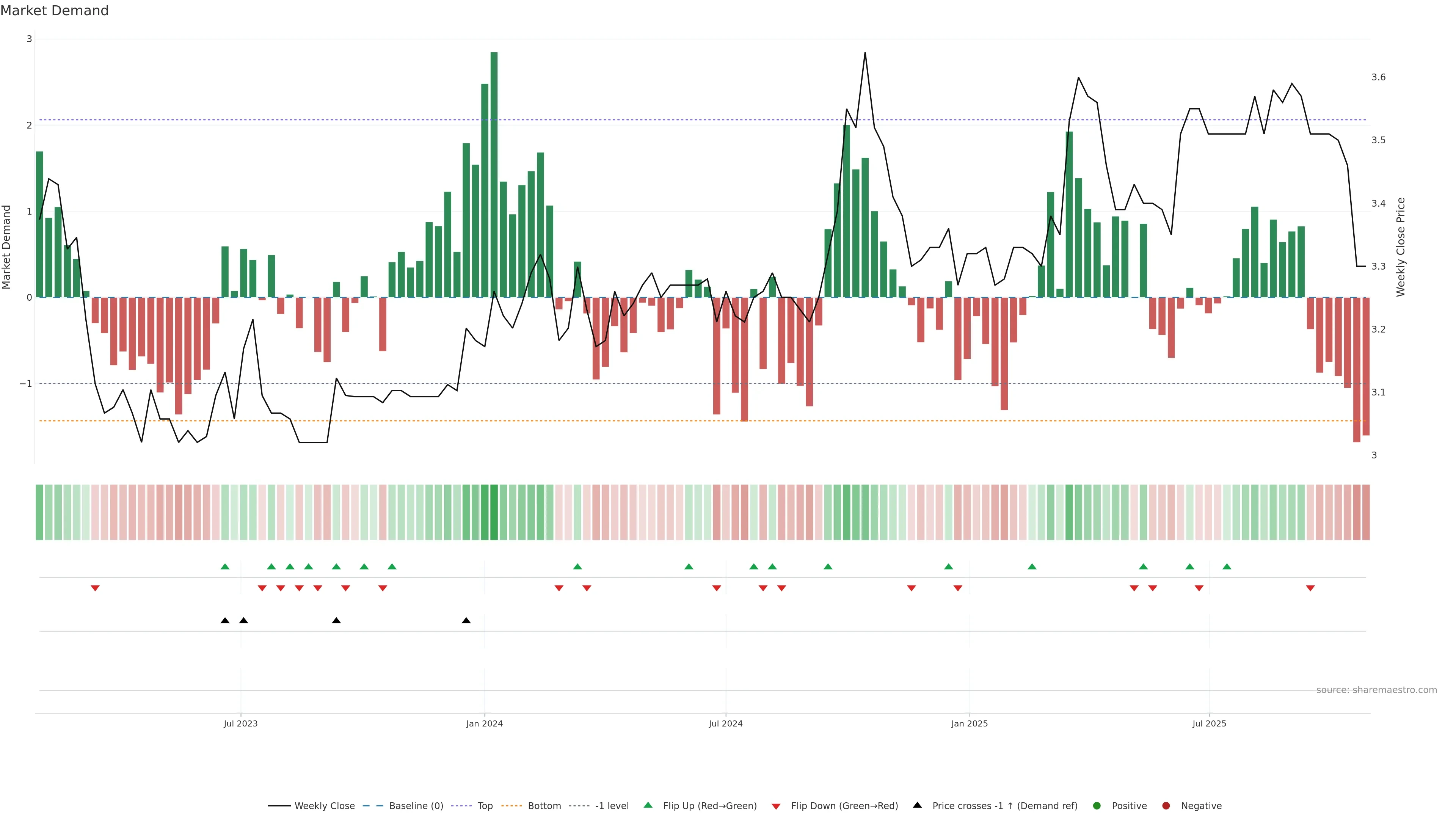This screenshot has height=819, width=1456.
Task: Click leftmost red flip-down triangle marker
Action: (x=95, y=588)
